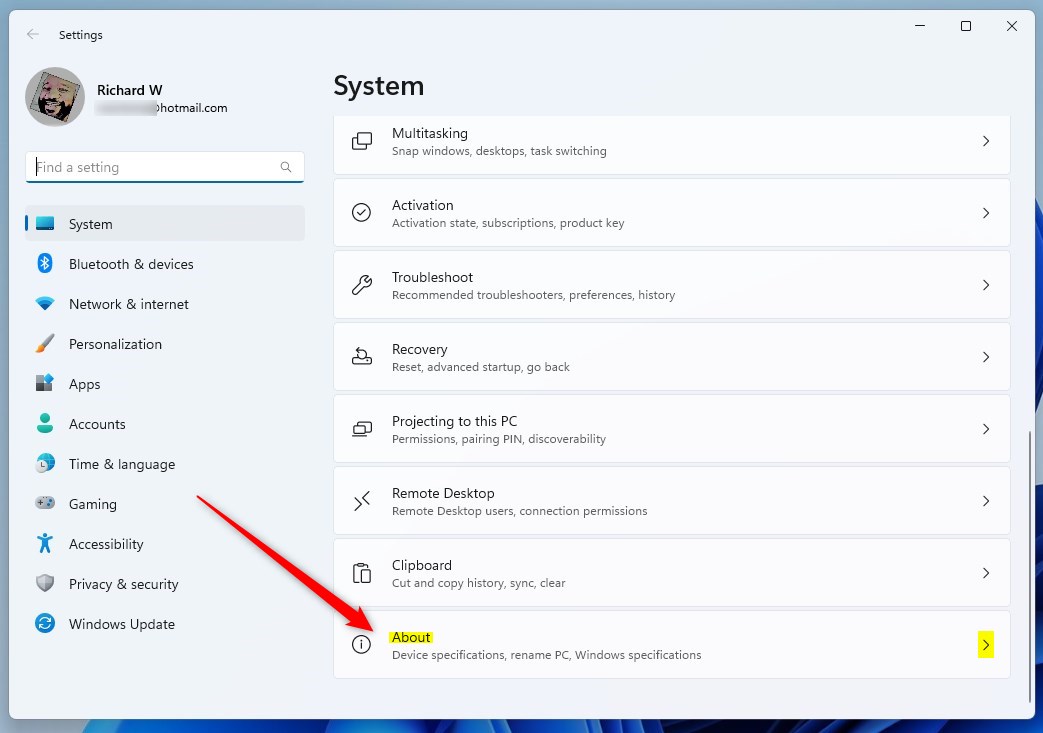Screen dimensions: 1043x733
Task: Click the Accessibility figure icon
Action: pyautogui.click(x=45, y=544)
